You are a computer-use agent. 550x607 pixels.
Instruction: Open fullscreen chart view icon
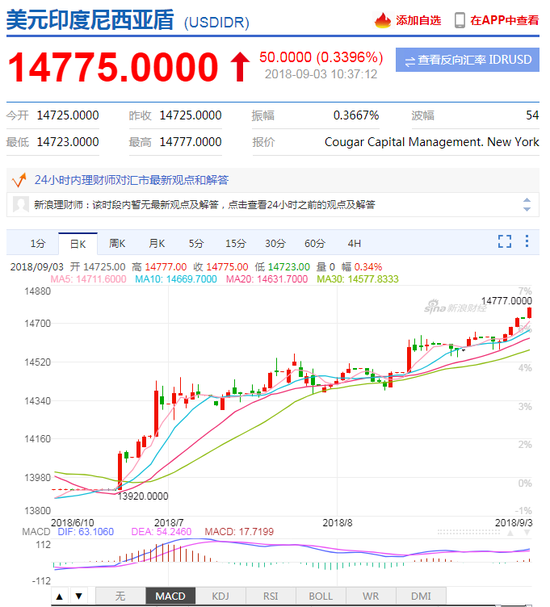tap(504, 241)
